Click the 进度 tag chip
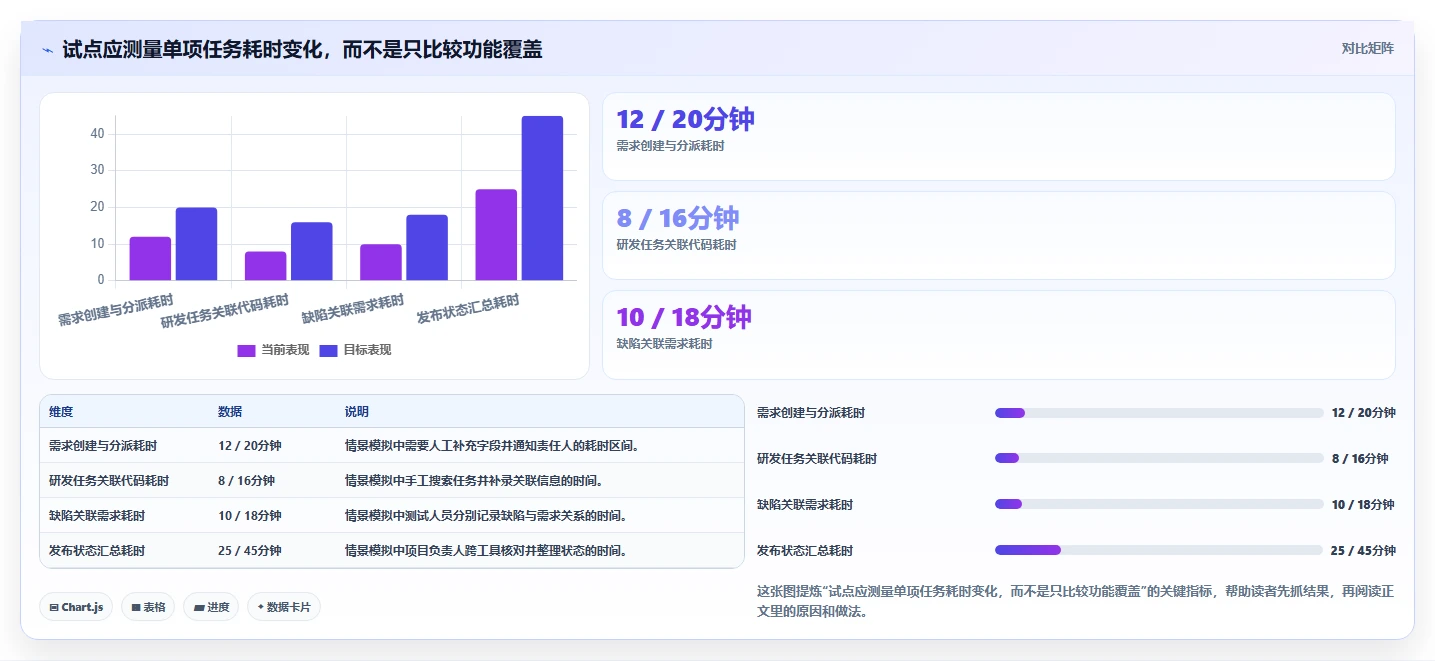 tap(211, 607)
